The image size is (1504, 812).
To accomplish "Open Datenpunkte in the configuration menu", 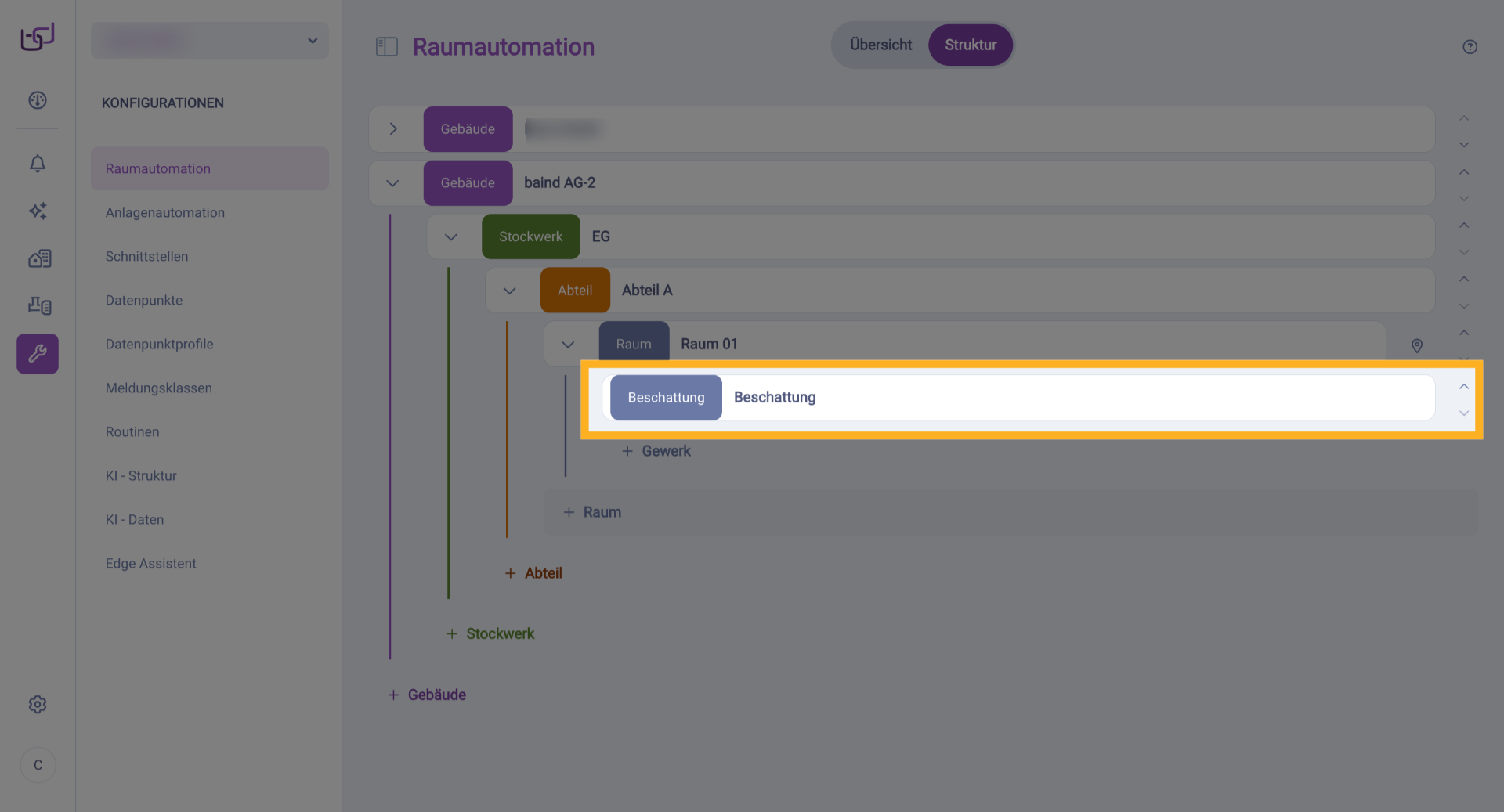I will tap(144, 300).
